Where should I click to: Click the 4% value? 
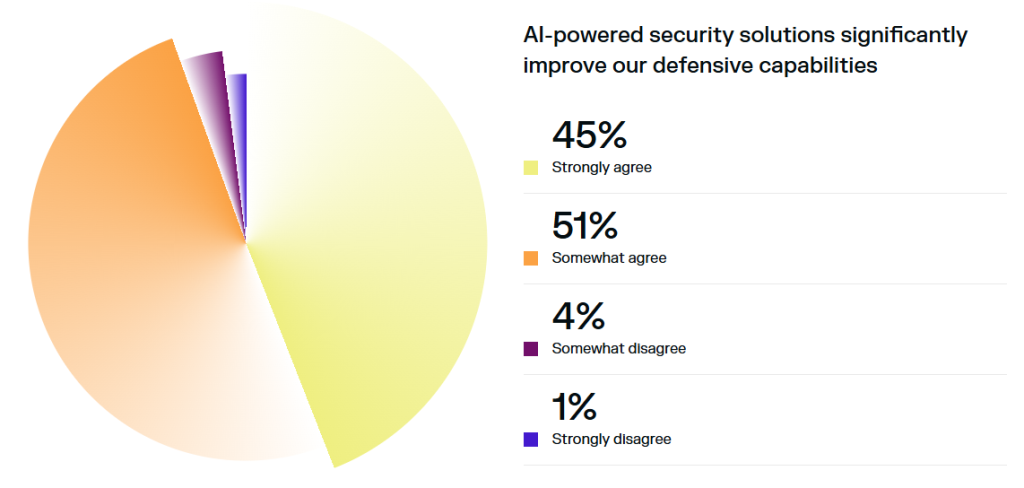[578, 317]
